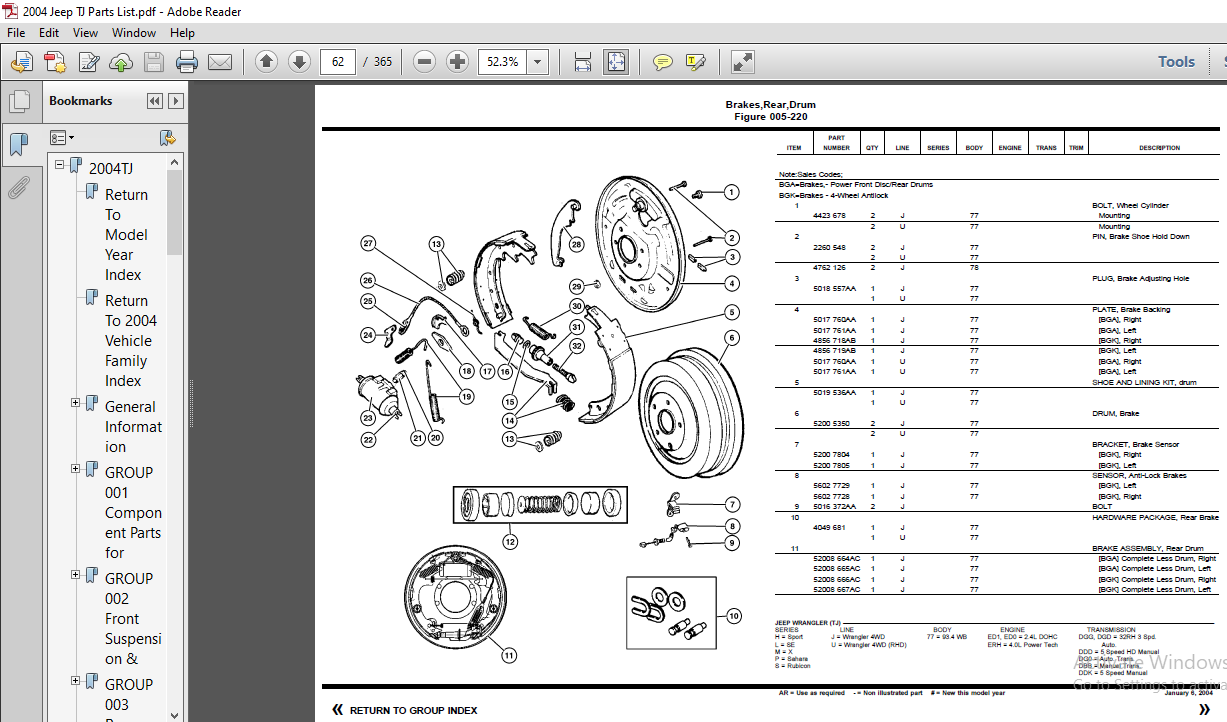The height and width of the screenshot is (722, 1227).
Task: Click part number 5200 5350
Action: [830, 424]
